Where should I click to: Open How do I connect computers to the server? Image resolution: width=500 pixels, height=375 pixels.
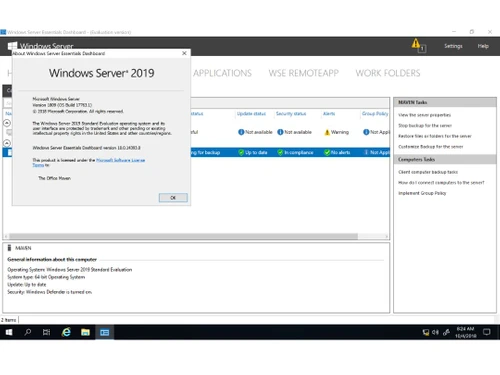[441, 183]
